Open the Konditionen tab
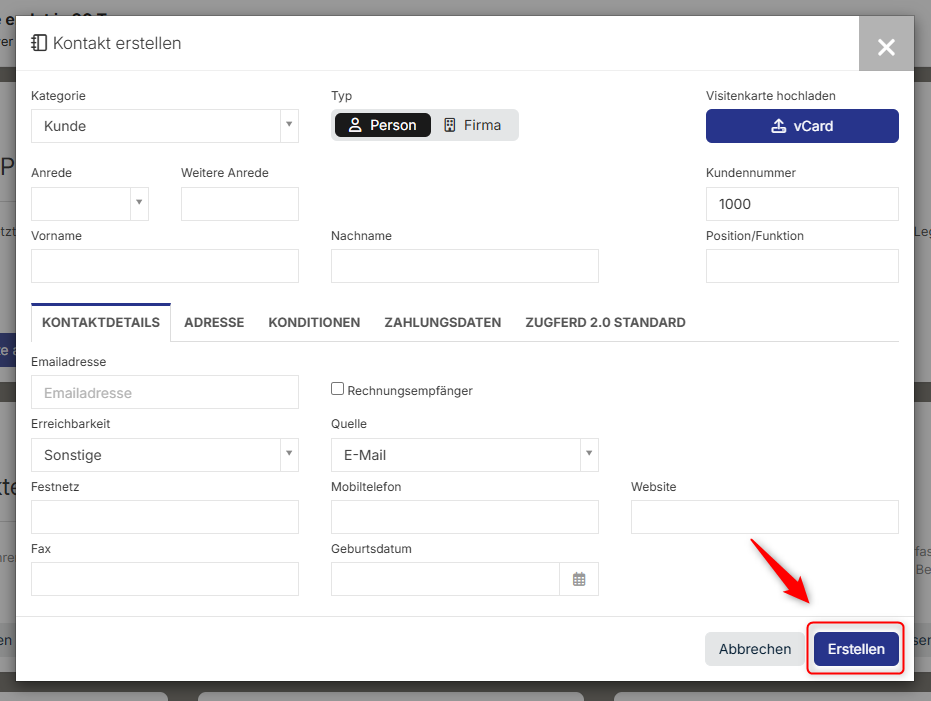The height and width of the screenshot is (701, 931). coord(314,323)
